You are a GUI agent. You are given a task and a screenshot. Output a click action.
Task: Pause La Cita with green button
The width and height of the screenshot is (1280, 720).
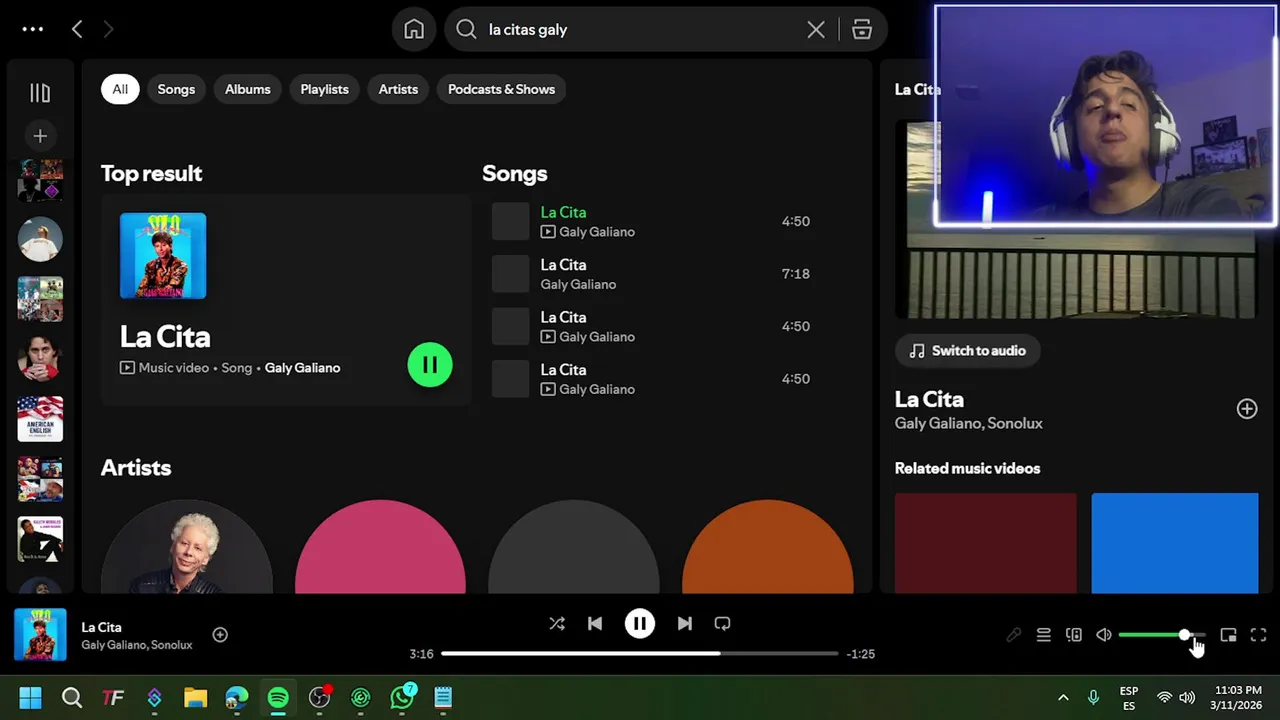click(x=430, y=365)
